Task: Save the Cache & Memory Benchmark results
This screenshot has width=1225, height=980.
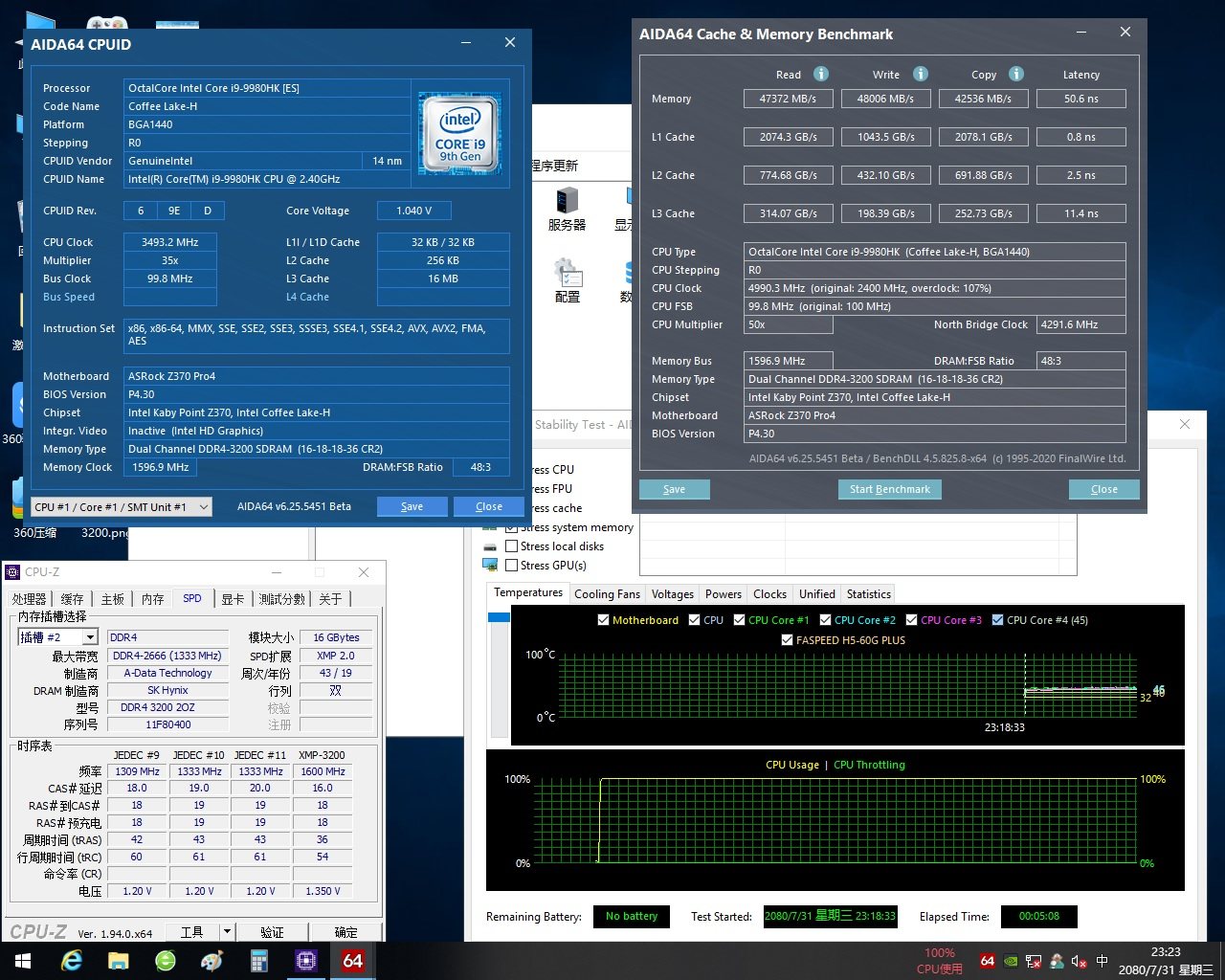Action: point(675,489)
